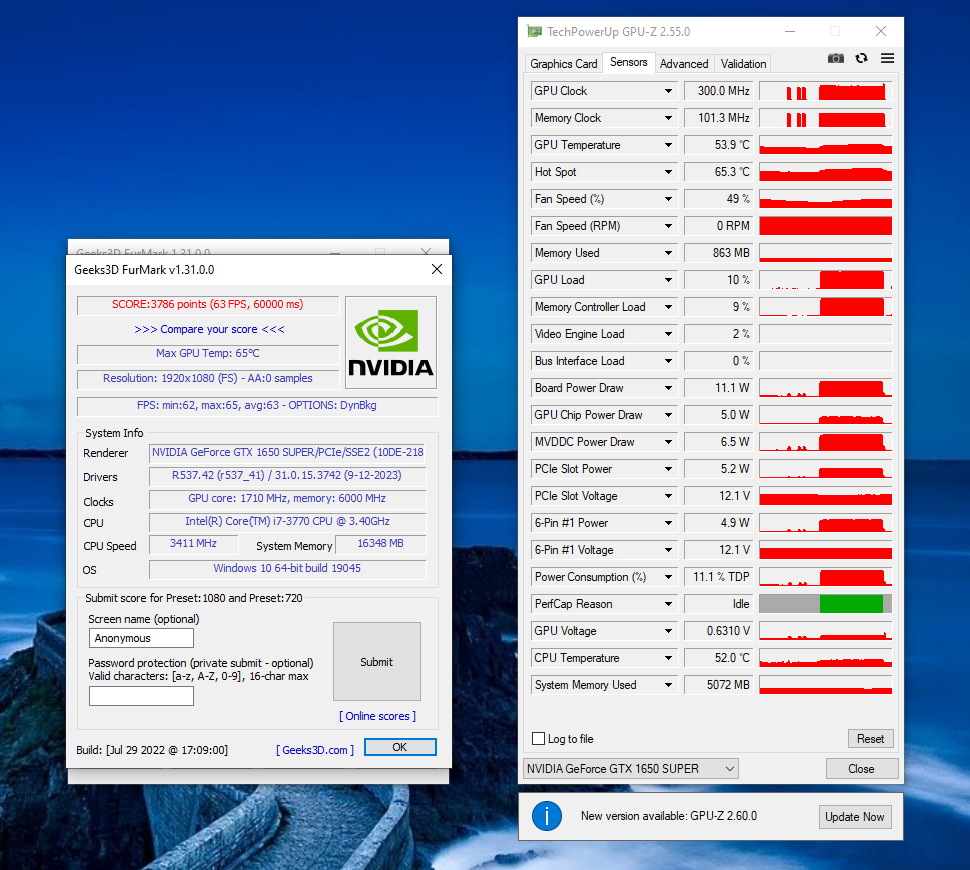Click Update Now for GPU-Z 2.60.0
Screen dimensions: 970x870
coord(854,817)
